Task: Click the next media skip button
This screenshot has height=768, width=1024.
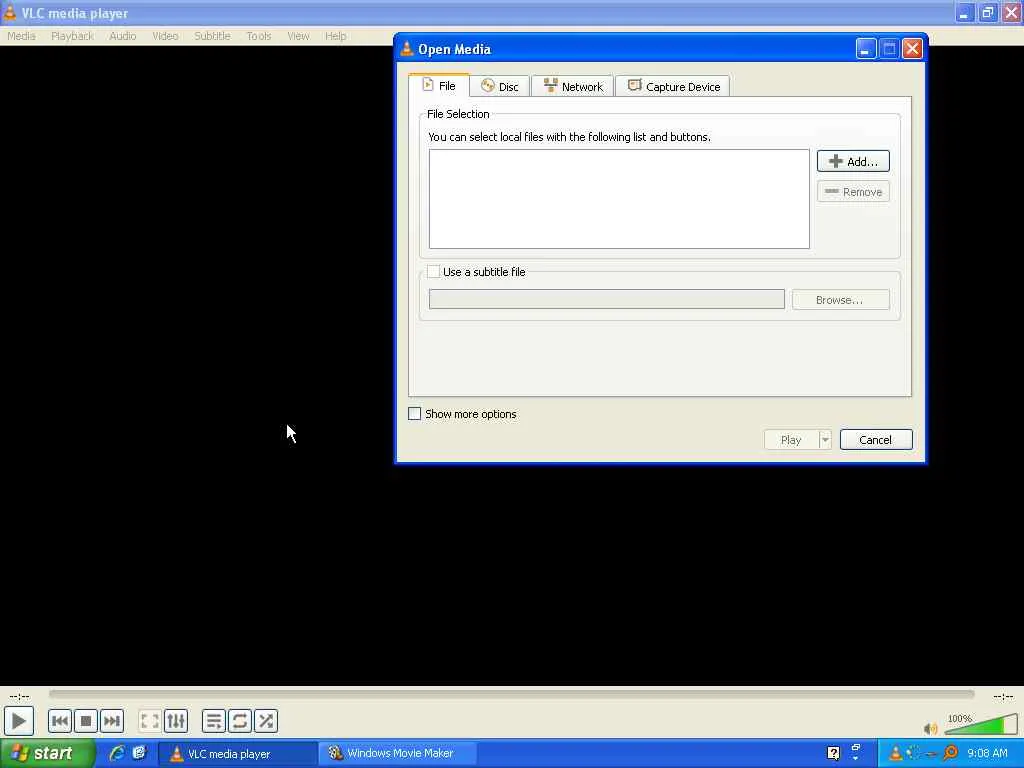Action: coord(112,721)
